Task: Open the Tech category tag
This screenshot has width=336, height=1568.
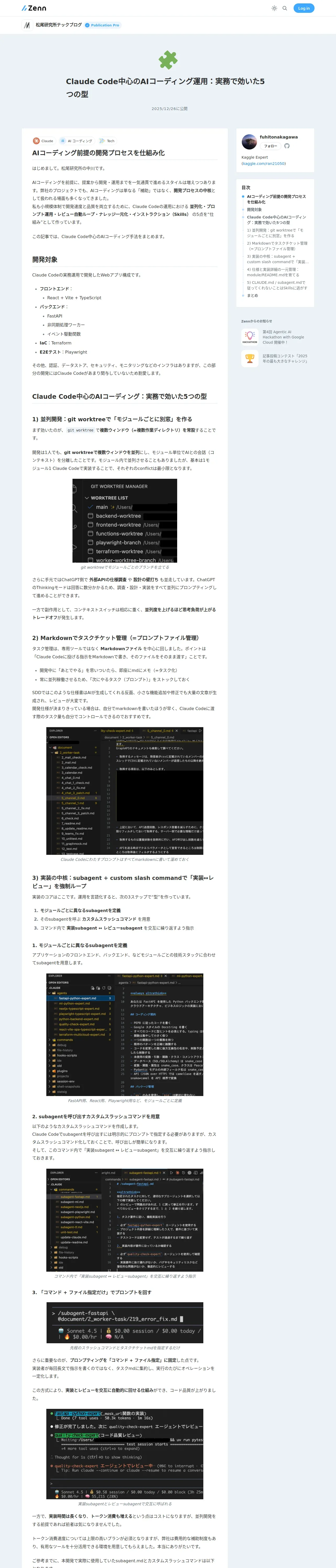Action: (x=107, y=141)
